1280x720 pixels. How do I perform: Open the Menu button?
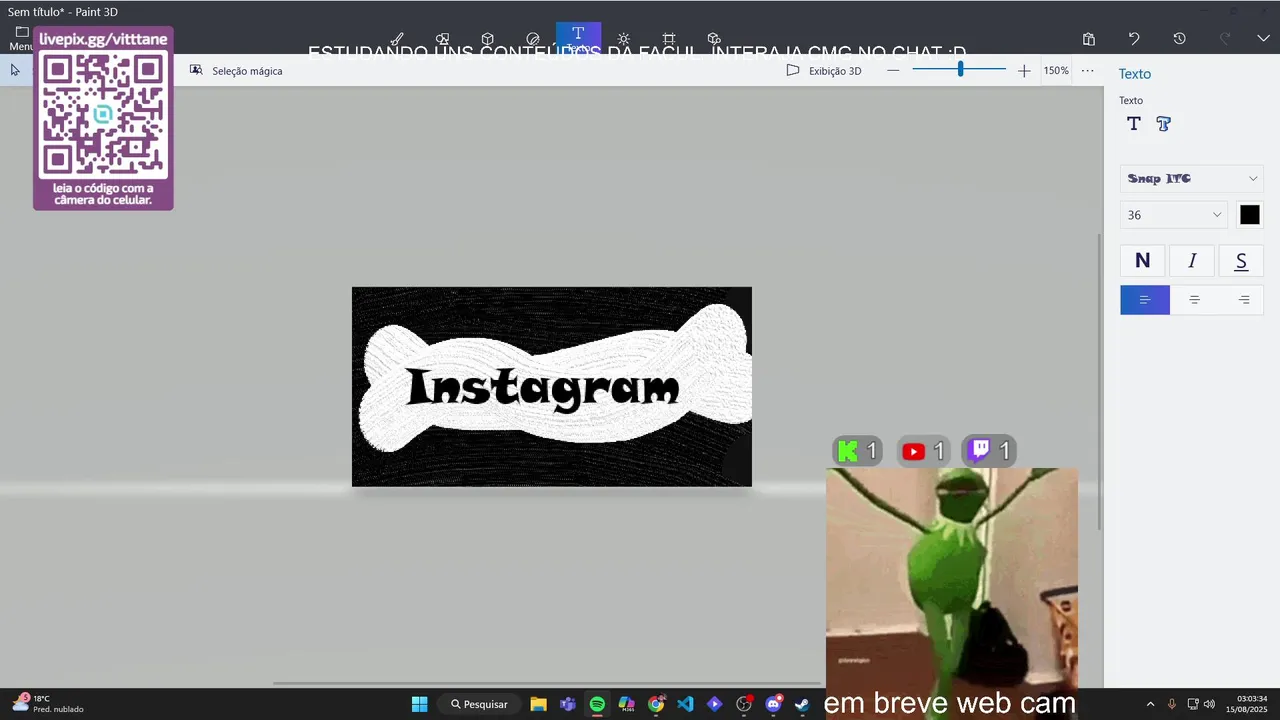point(20,38)
